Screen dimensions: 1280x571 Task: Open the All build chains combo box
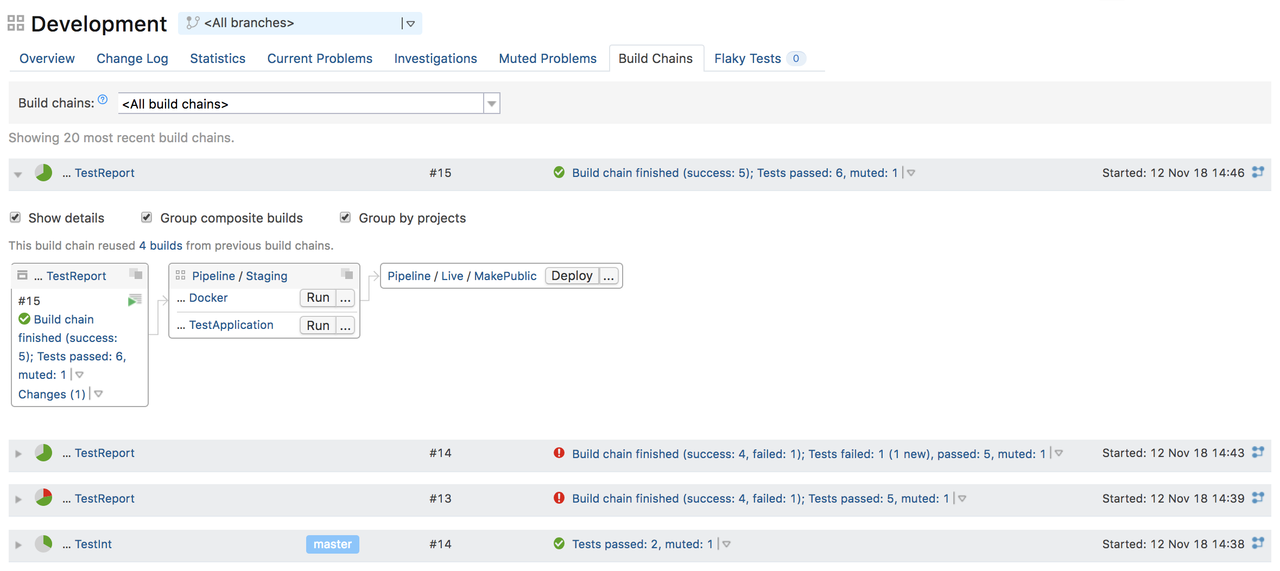click(309, 103)
